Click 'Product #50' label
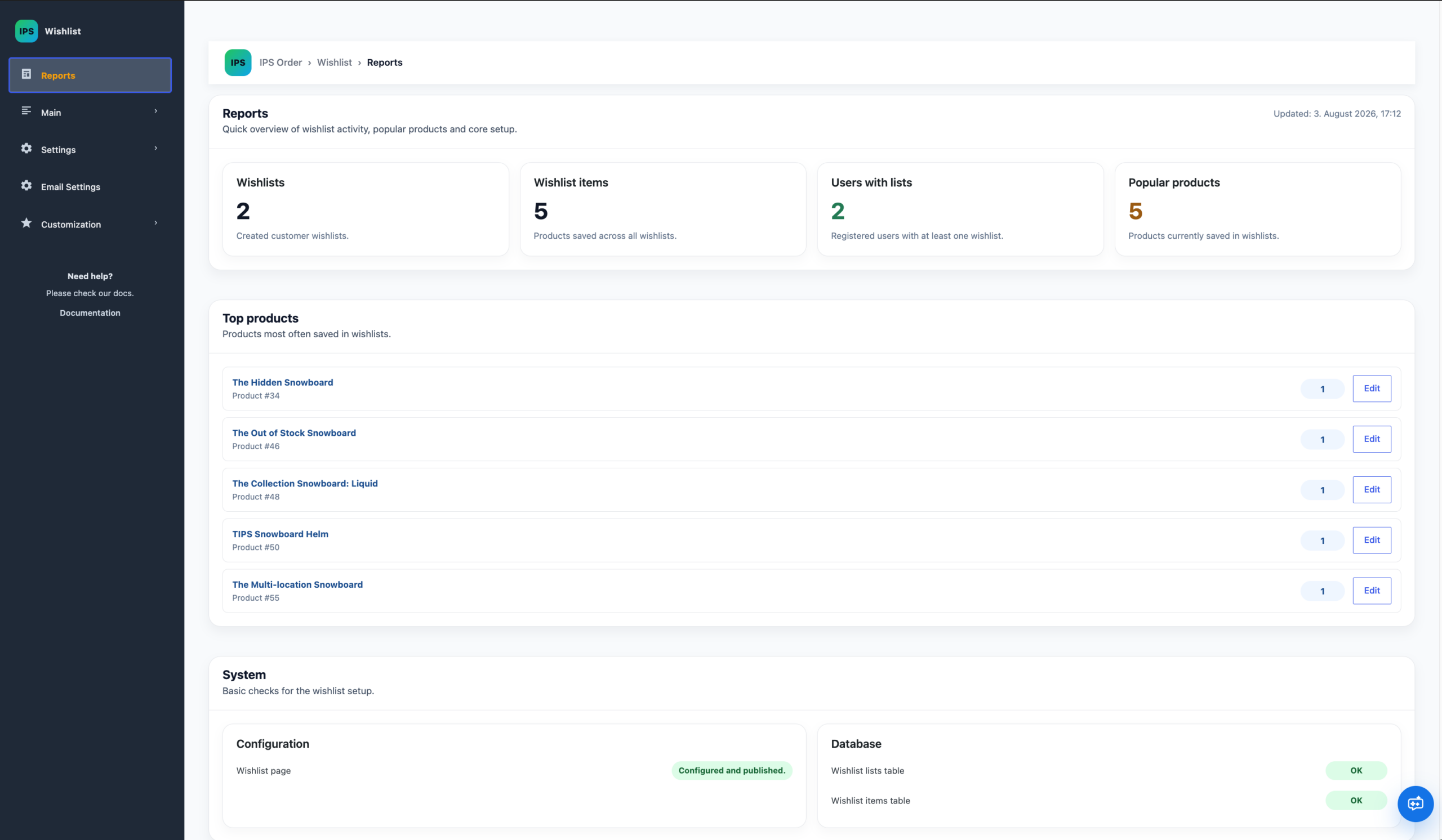 [256, 547]
